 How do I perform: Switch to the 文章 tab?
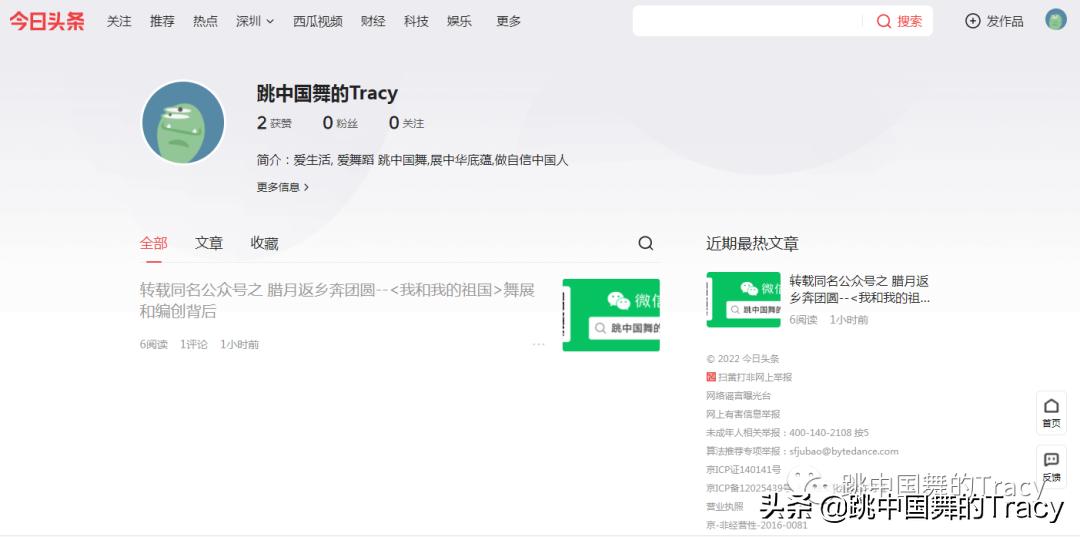pyautogui.click(x=209, y=243)
